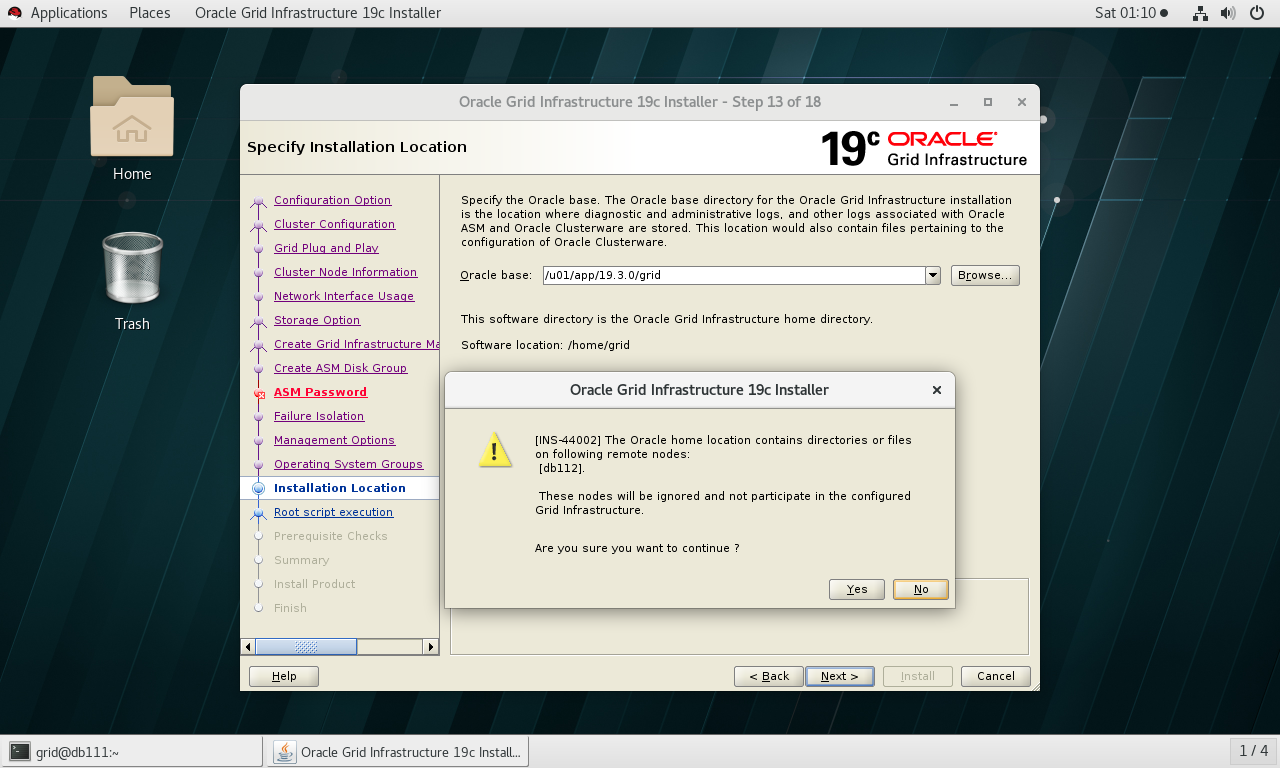Go to Operating System Groups step

pos(349,464)
